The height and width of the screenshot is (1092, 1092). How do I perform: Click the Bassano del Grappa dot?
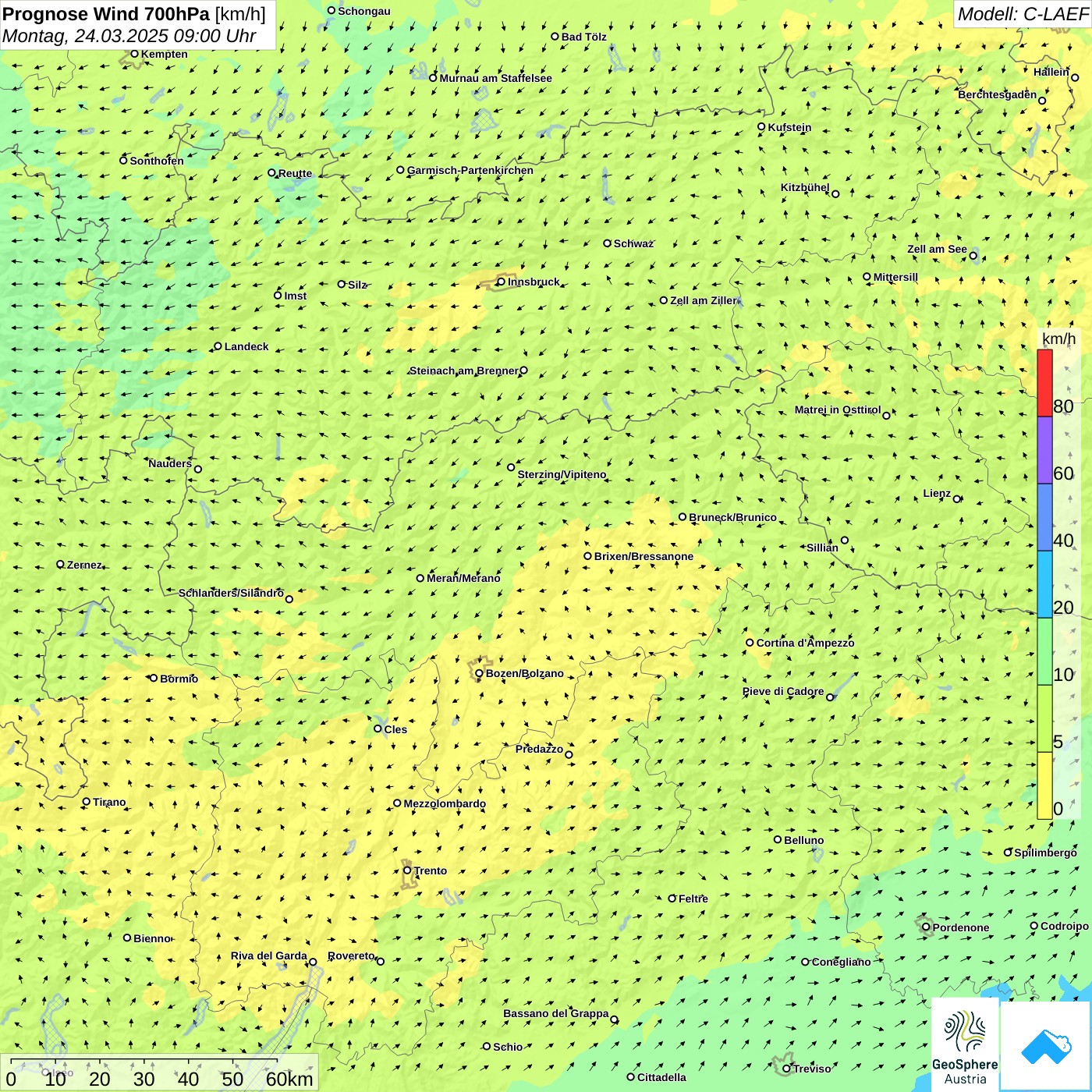click(x=614, y=1019)
